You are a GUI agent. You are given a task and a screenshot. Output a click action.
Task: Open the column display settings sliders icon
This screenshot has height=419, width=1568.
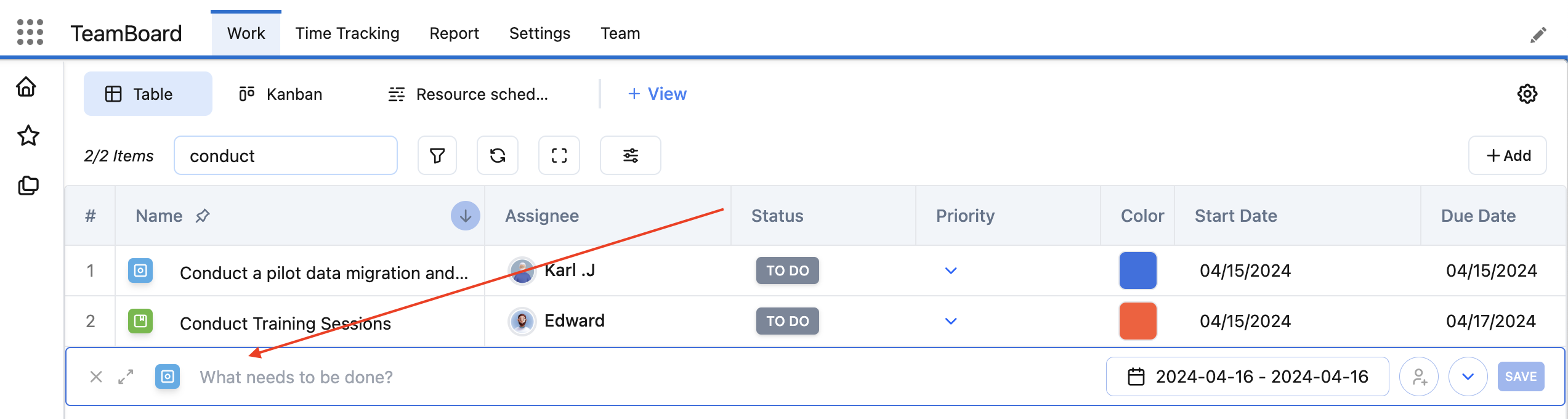(x=631, y=155)
